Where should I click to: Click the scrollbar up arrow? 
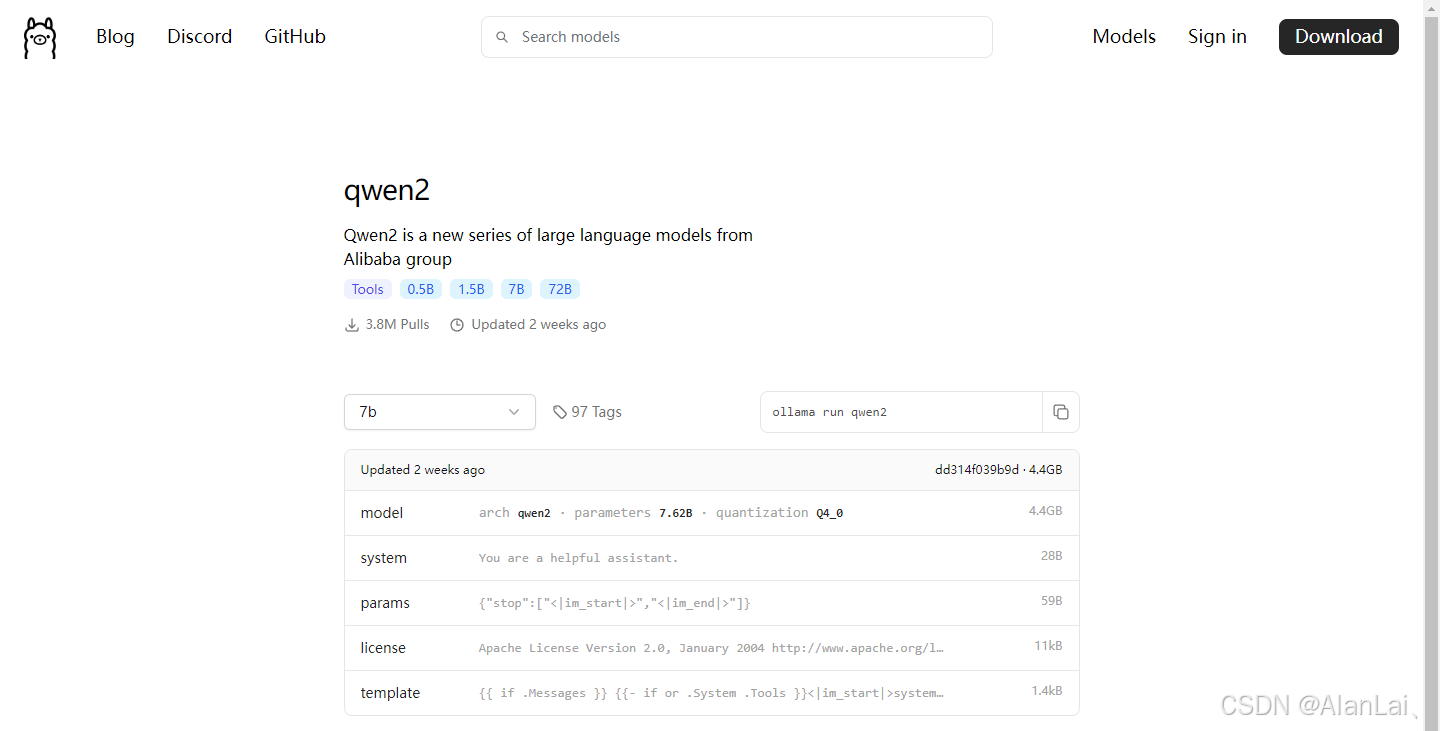click(1431, 8)
